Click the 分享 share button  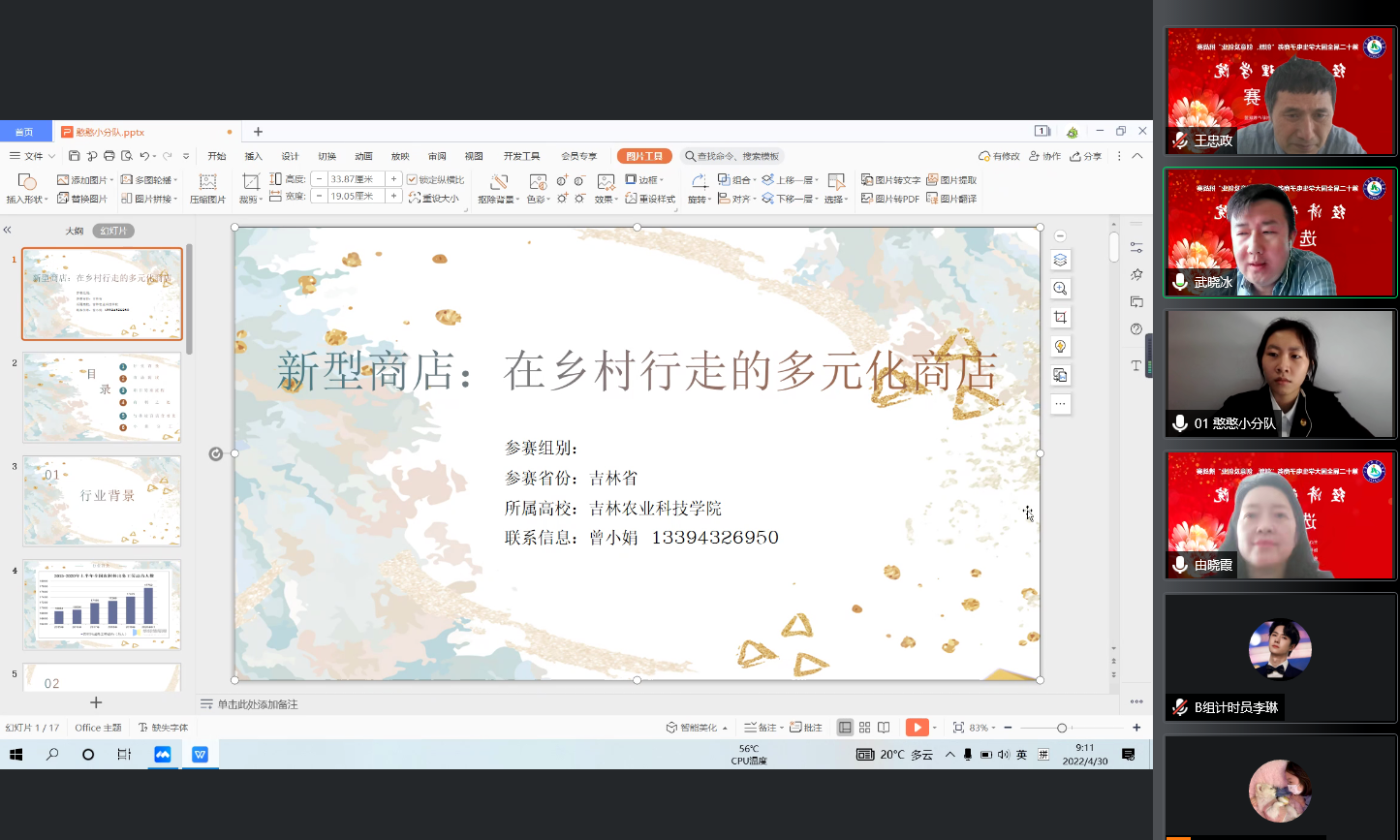click(x=1086, y=156)
